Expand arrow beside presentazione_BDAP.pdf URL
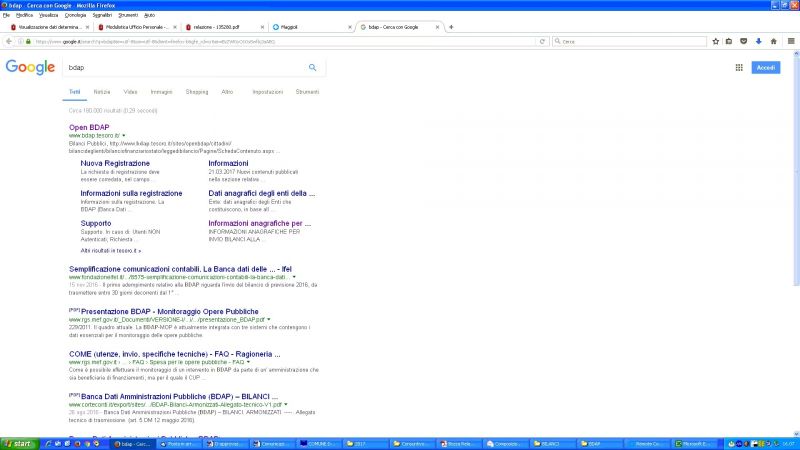The height and width of the screenshot is (450, 800). coord(269,319)
